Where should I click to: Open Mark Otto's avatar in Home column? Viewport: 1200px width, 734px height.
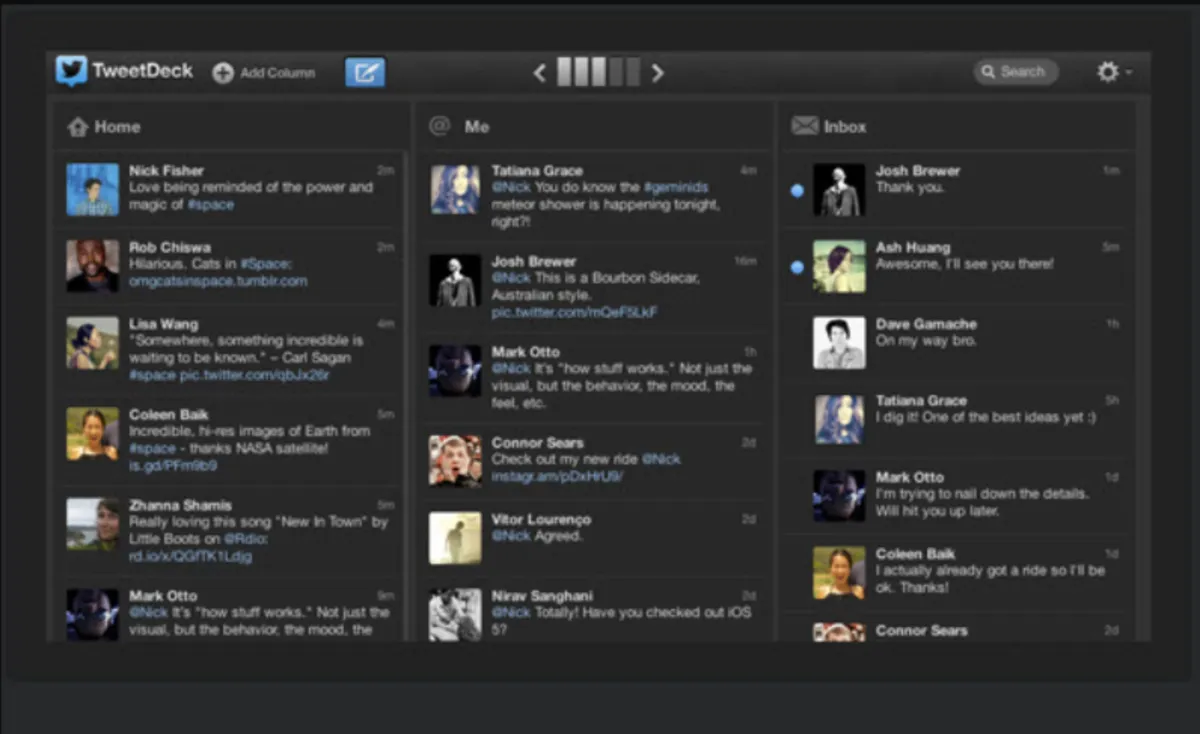coord(93,614)
